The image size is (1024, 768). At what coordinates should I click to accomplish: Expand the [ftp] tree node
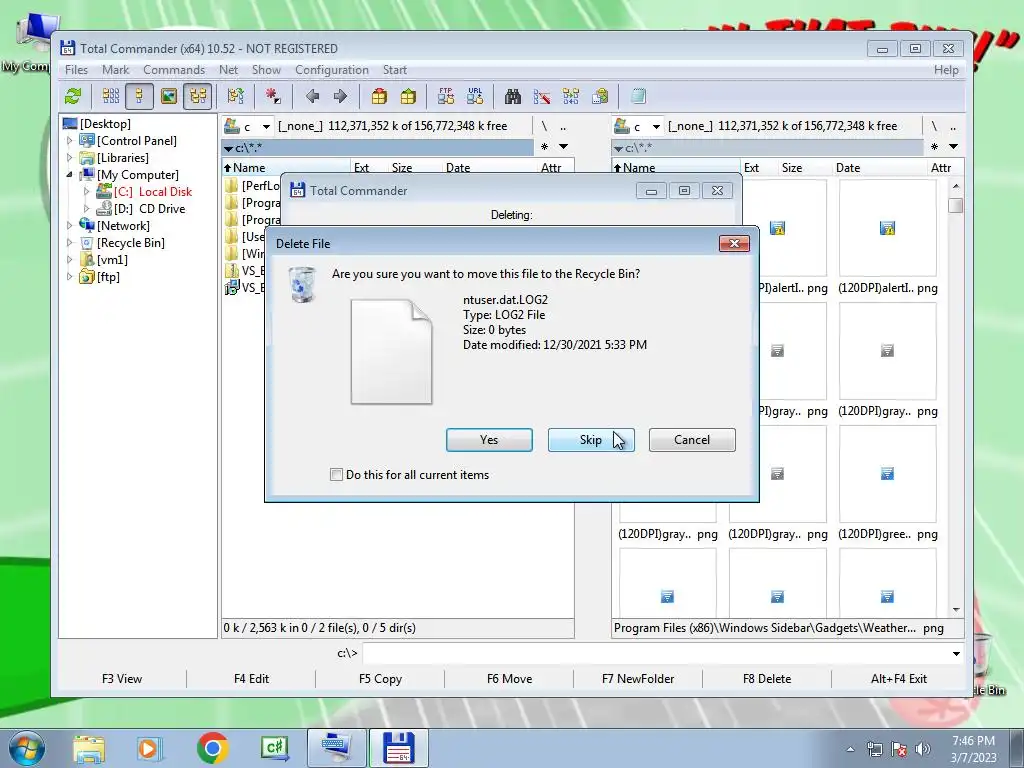point(70,276)
